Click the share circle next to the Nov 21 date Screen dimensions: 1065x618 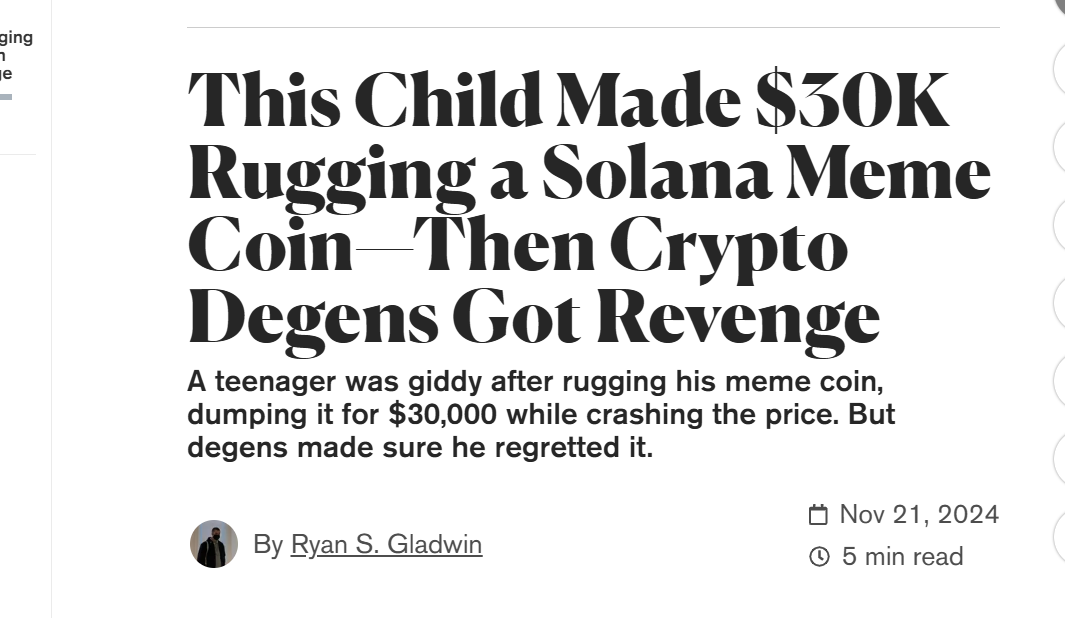[x=1060, y=537]
